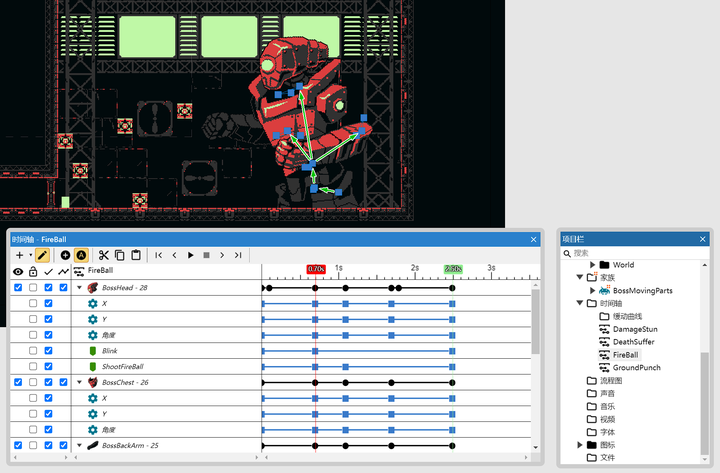The image size is (720, 473).
Task: Toggle enable checkbox of BossHead track
Action: click(x=48, y=287)
